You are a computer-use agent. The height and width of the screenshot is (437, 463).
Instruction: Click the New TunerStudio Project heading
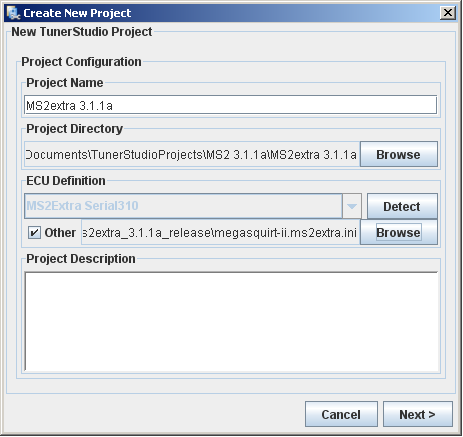[82, 32]
